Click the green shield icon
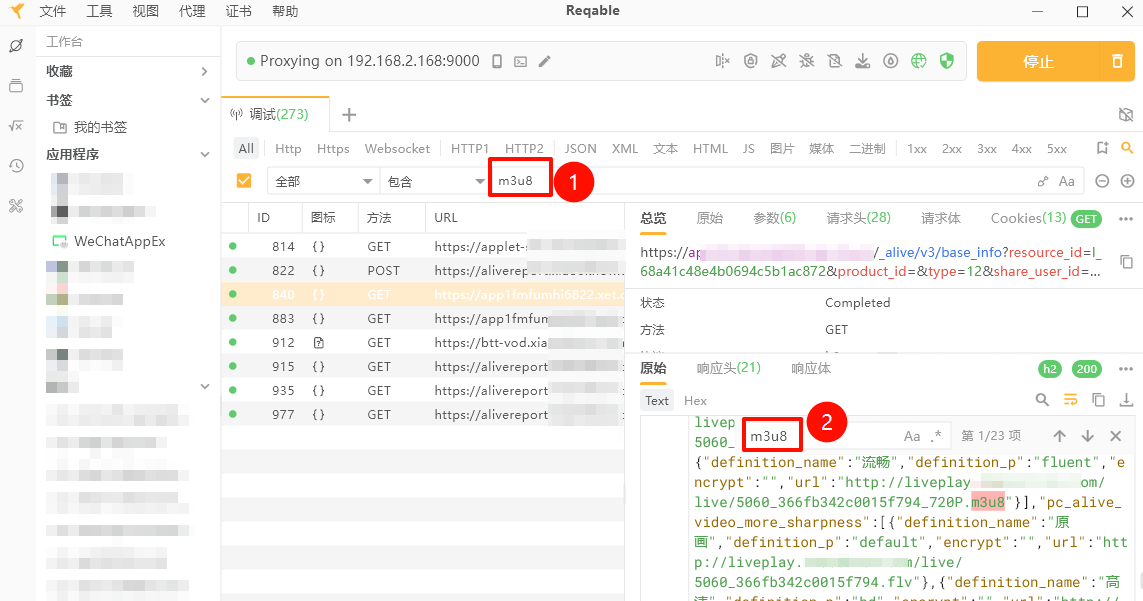Image resolution: width=1143 pixels, height=601 pixels. (947, 61)
